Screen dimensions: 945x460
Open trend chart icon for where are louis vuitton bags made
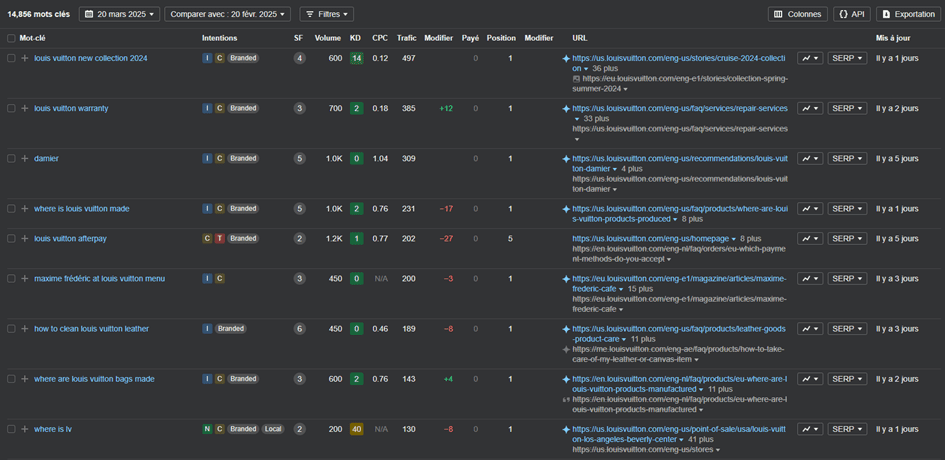click(x=810, y=379)
